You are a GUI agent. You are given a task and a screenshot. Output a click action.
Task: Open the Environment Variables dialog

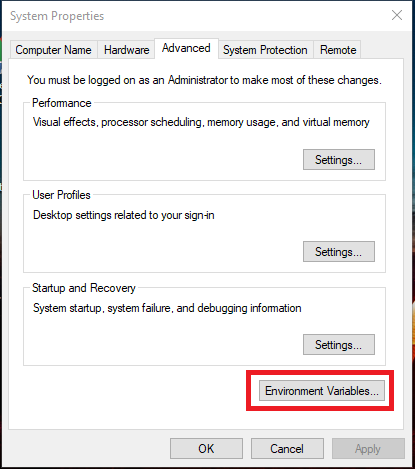coord(322,391)
